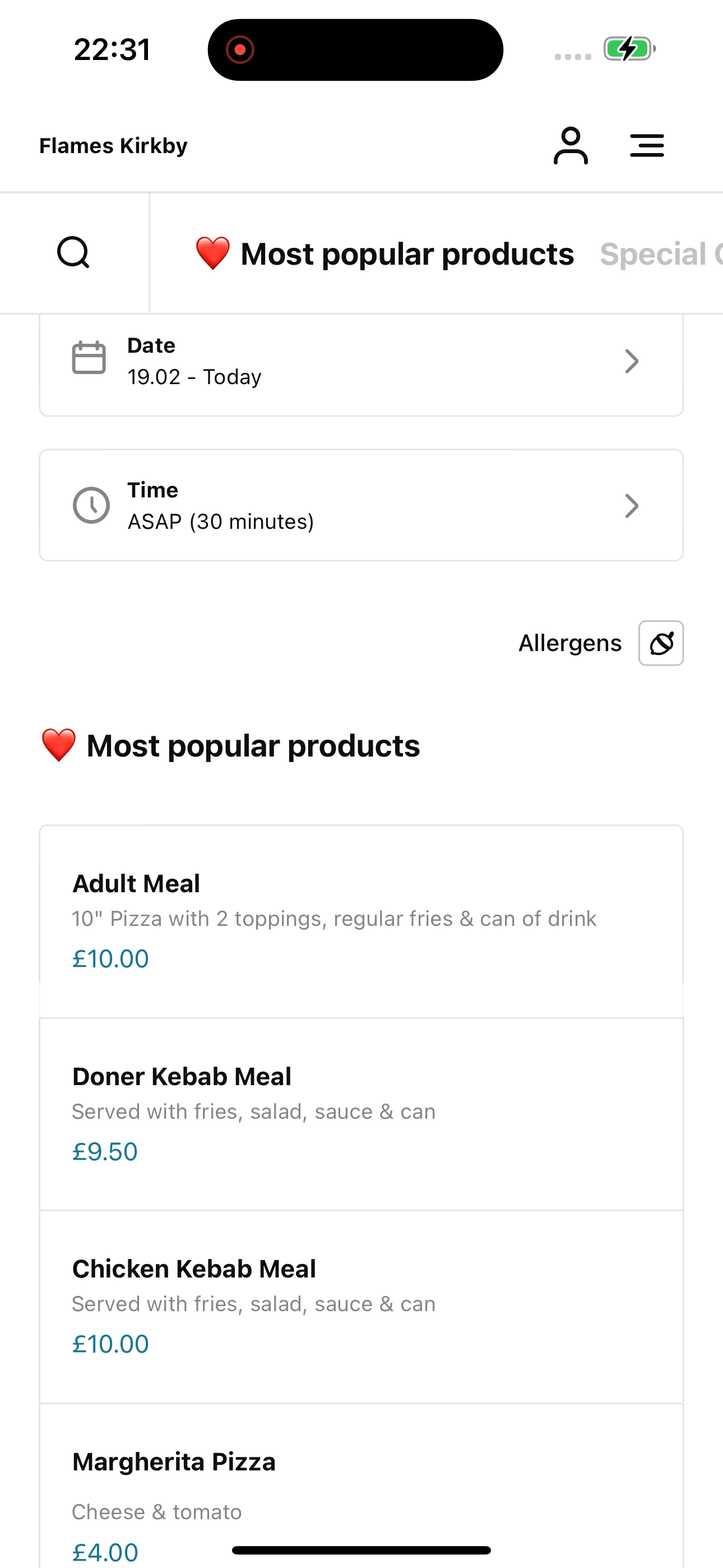The width and height of the screenshot is (723, 1568).
Task: Choose the Doner Kebab Meal item
Action: click(361, 1114)
